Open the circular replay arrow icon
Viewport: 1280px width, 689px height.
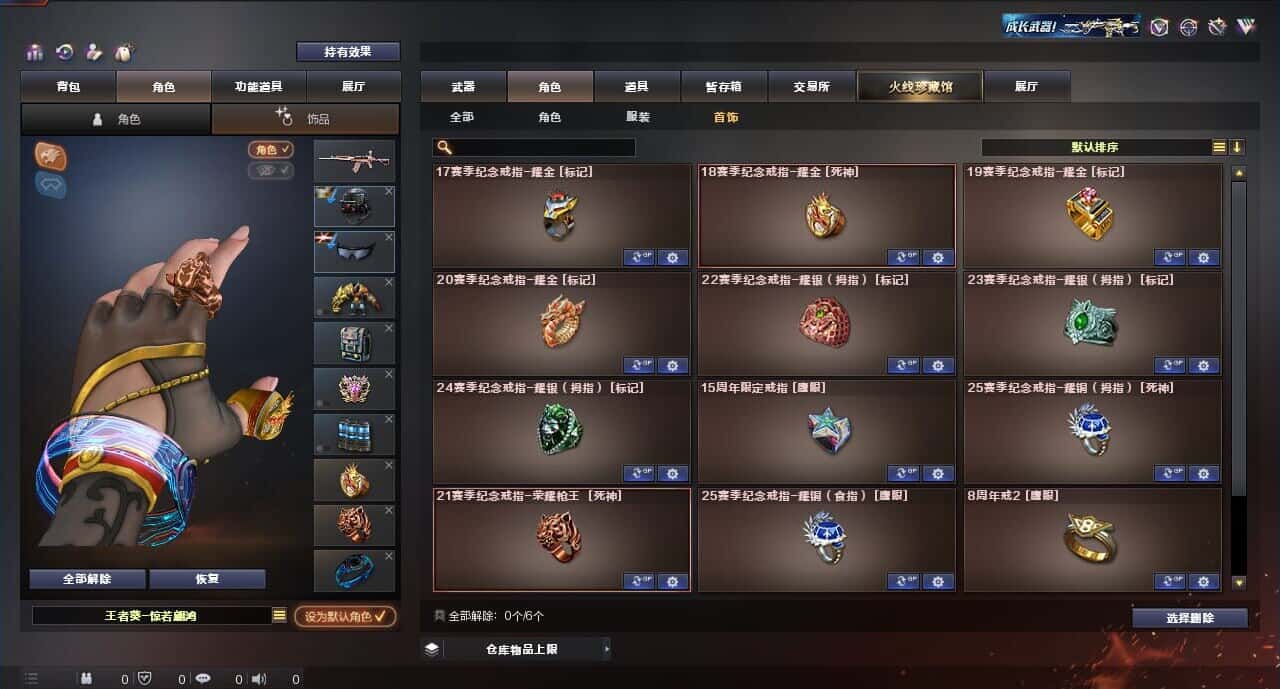[64, 52]
